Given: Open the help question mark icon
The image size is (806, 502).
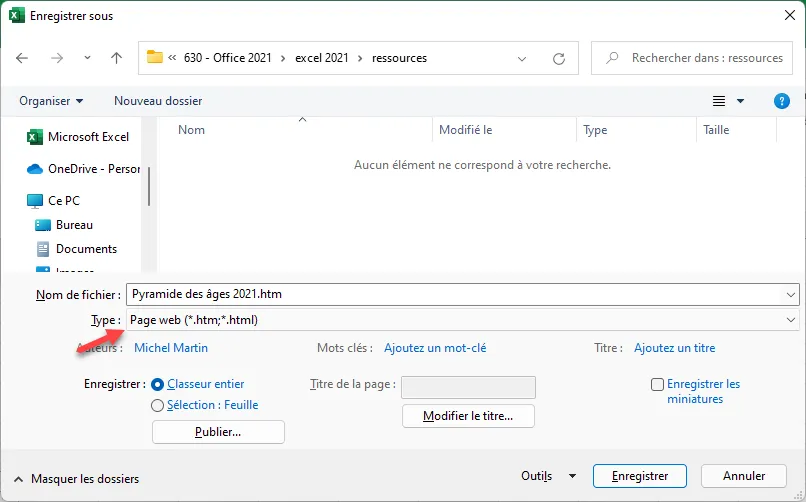Looking at the screenshot, I should coord(782,101).
